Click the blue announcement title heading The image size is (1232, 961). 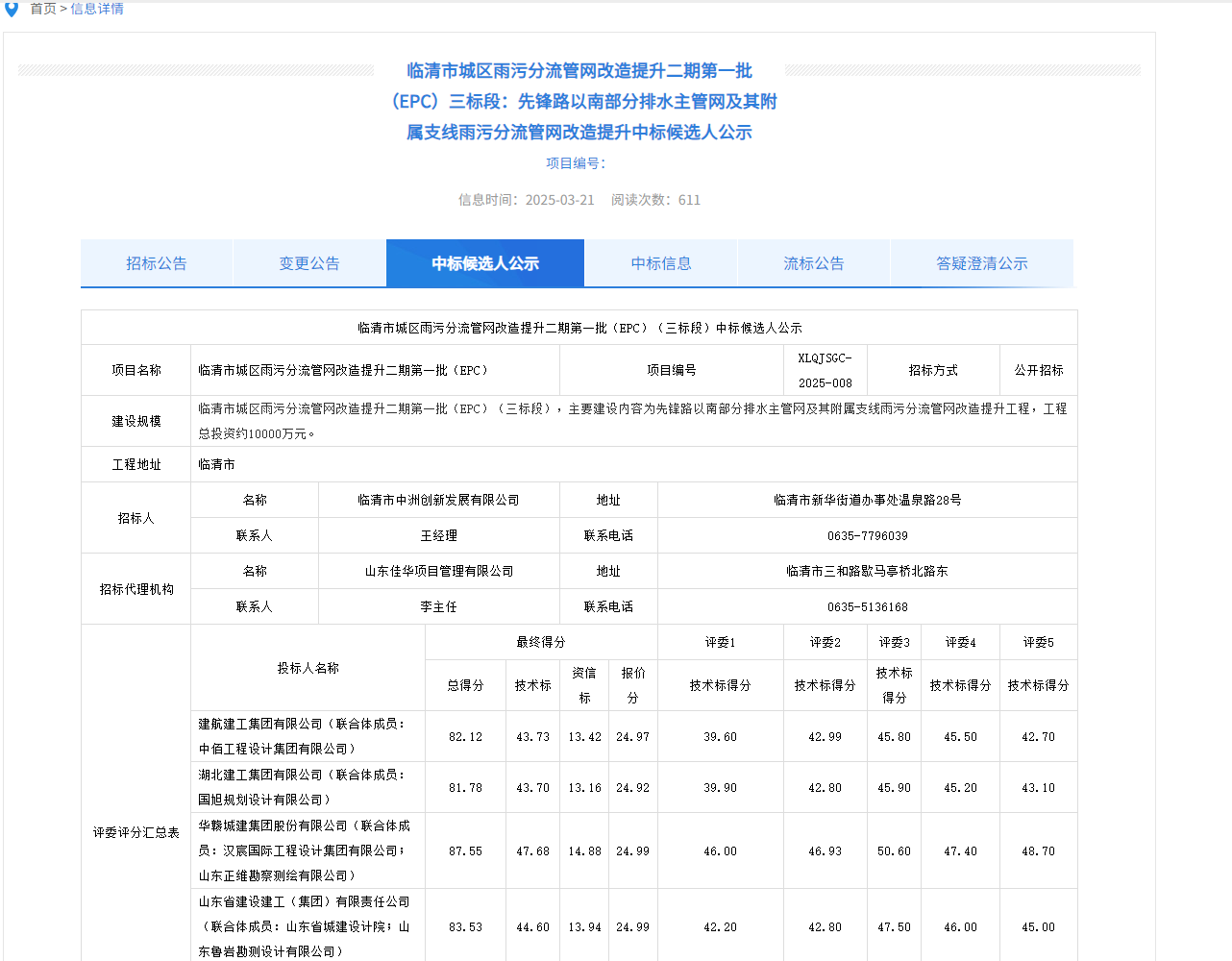click(579, 101)
